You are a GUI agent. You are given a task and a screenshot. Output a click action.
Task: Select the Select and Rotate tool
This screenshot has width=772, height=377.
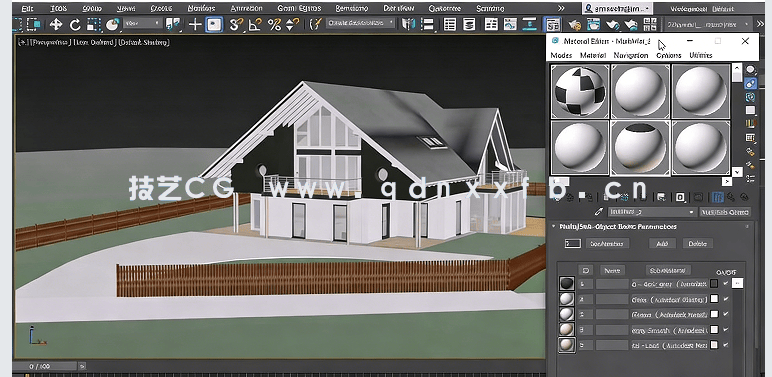(75, 24)
